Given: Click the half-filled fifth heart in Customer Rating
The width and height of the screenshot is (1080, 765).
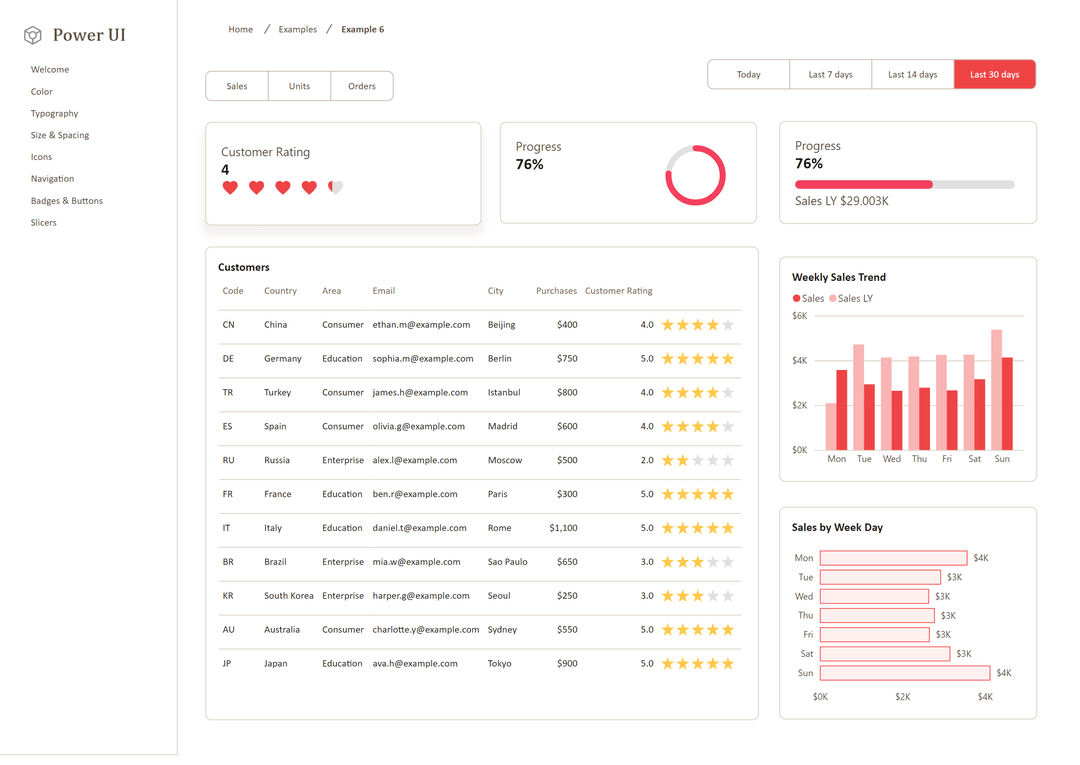Looking at the screenshot, I should pyautogui.click(x=335, y=187).
